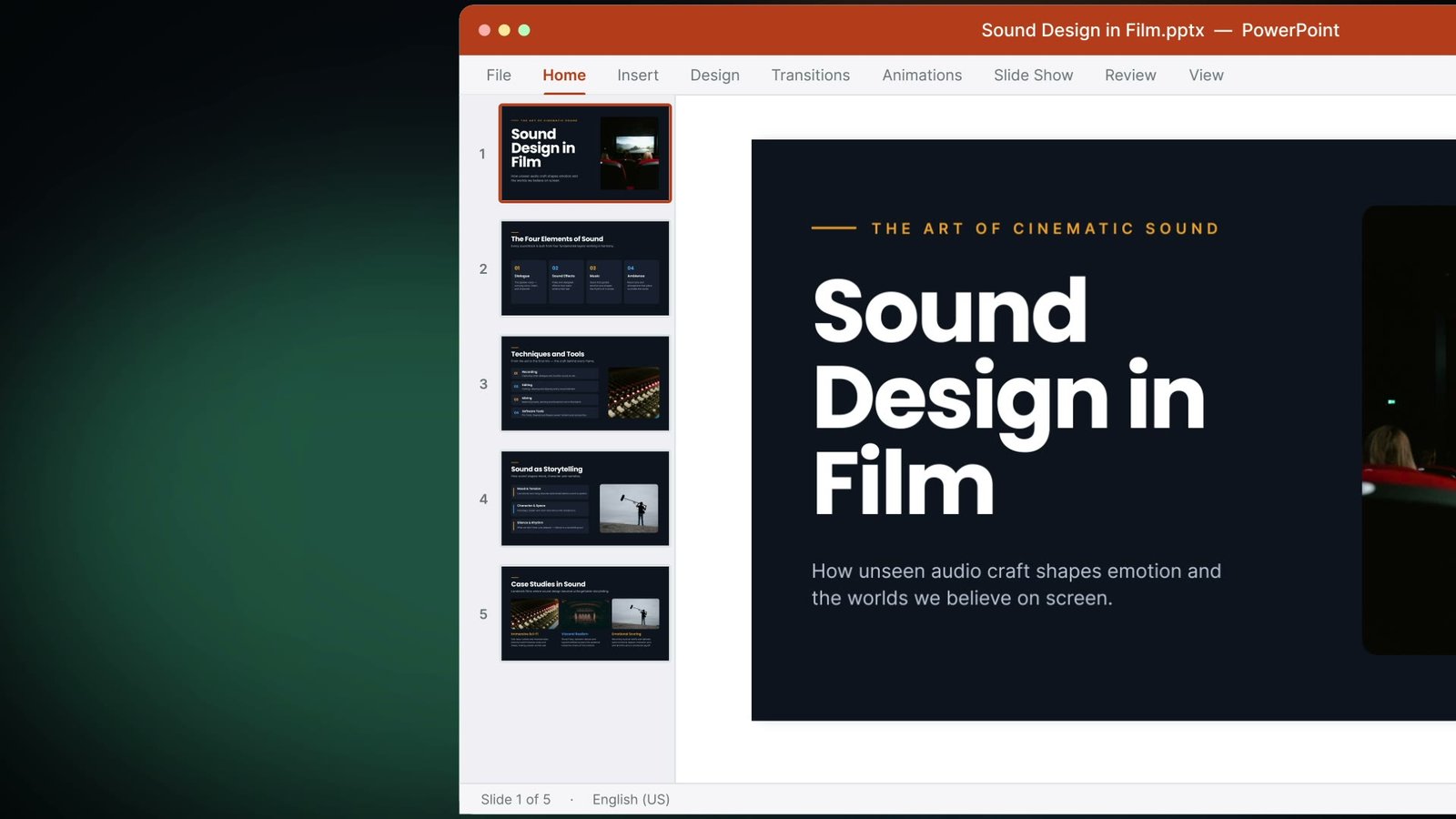The image size is (1456, 819).
Task: Switch to the Insert ribbon tab
Action: (x=638, y=76)
